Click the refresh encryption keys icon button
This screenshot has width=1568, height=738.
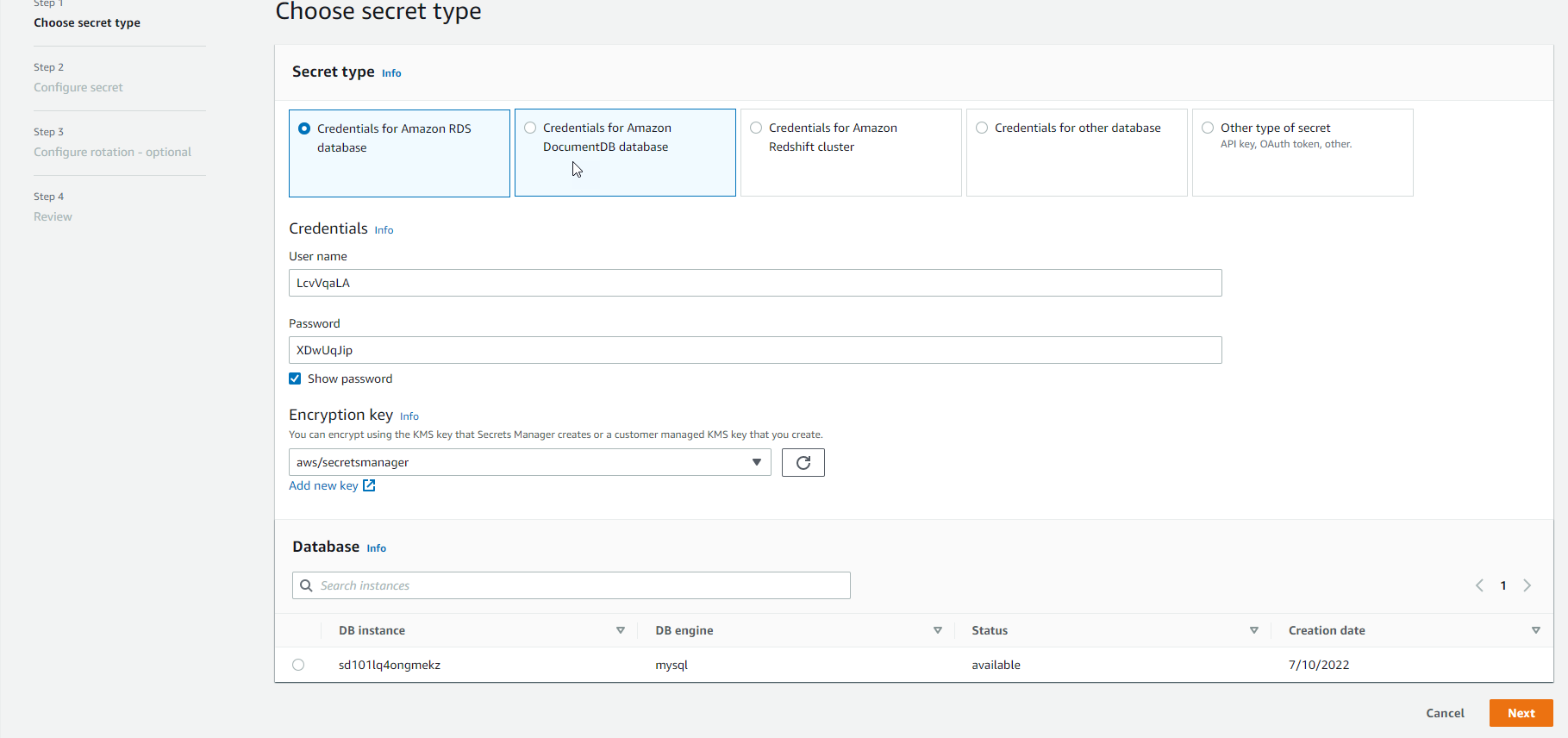803,463
